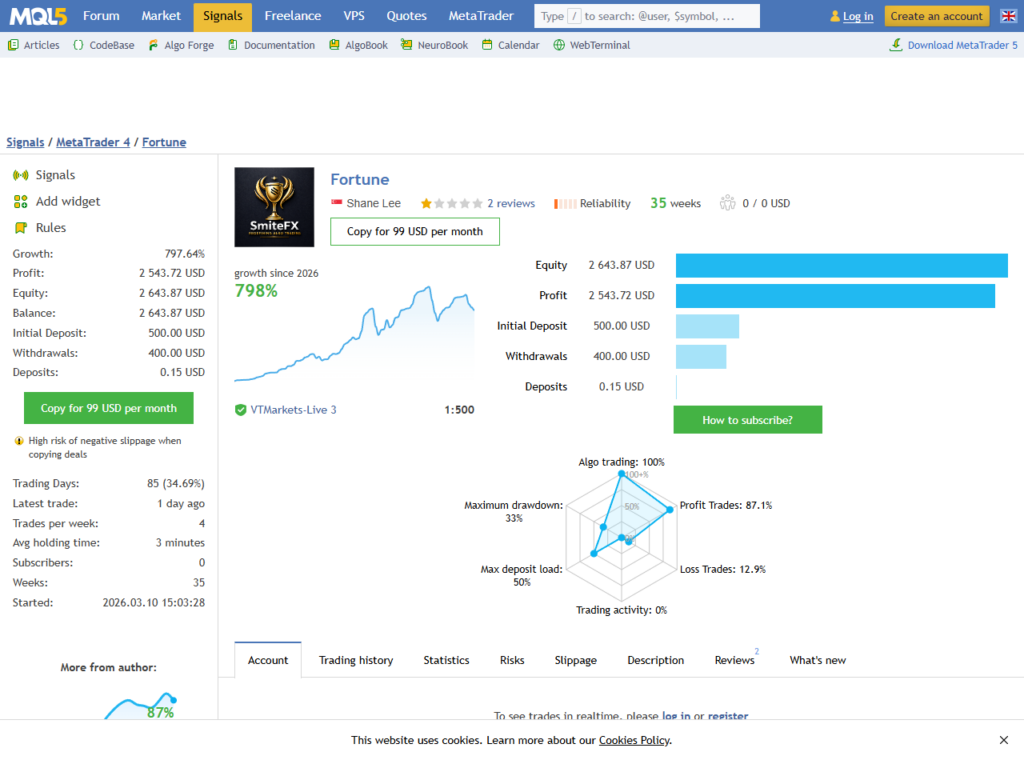The image size is (1024, 760).
Task: Focus the search input field
Action: [x=647, y=16]
